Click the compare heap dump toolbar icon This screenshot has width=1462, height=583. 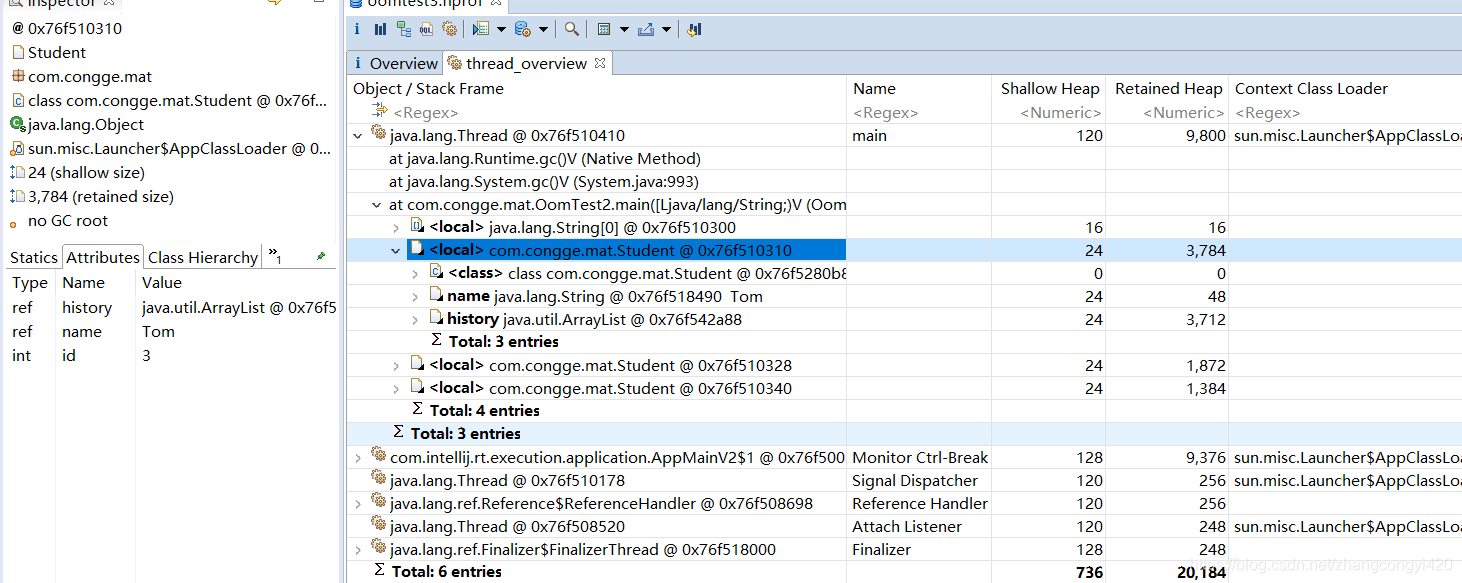[x=694, y=30]
